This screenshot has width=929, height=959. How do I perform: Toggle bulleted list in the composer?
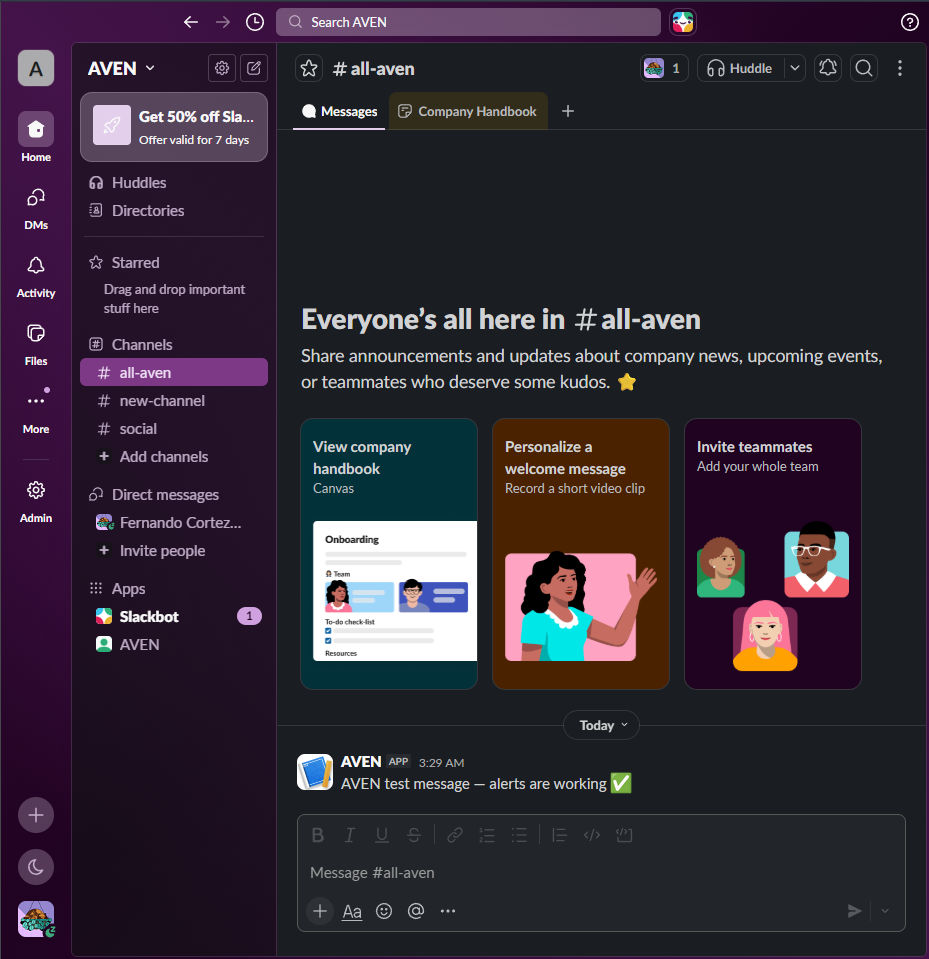pyautogui.click(x=519, y=835)
